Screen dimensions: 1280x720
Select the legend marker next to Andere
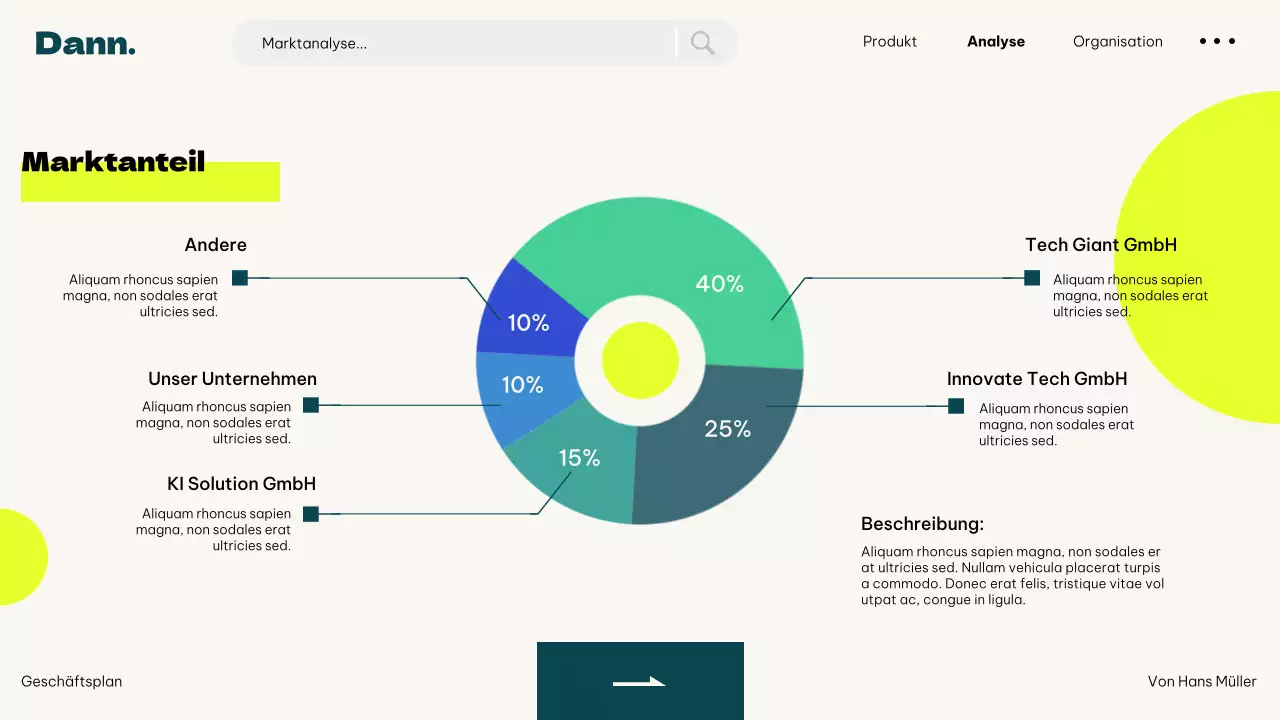point(239,277)
